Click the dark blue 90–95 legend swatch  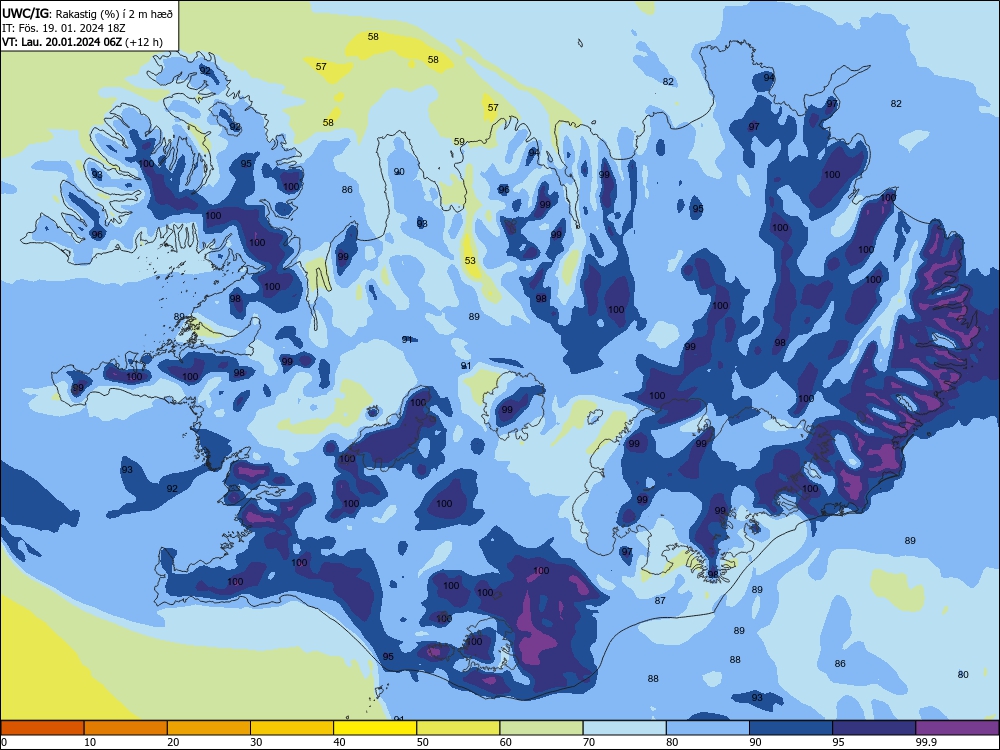click(x=791, y=728)
